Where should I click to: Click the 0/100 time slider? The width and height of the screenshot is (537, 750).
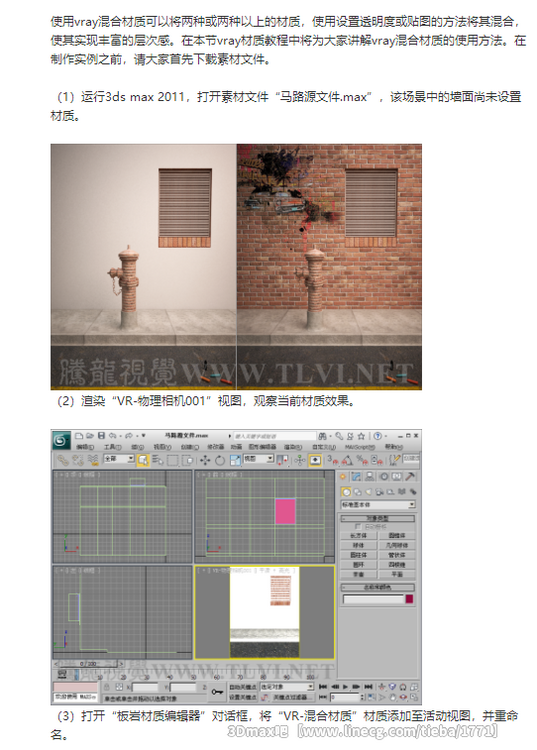[x=88, y=664]
